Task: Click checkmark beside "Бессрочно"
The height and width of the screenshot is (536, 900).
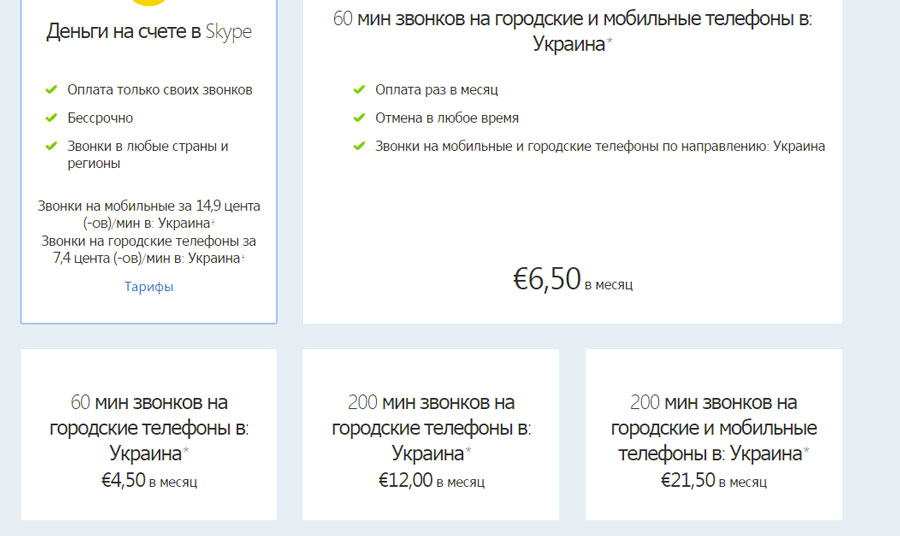Action: [x=51, y=118]
